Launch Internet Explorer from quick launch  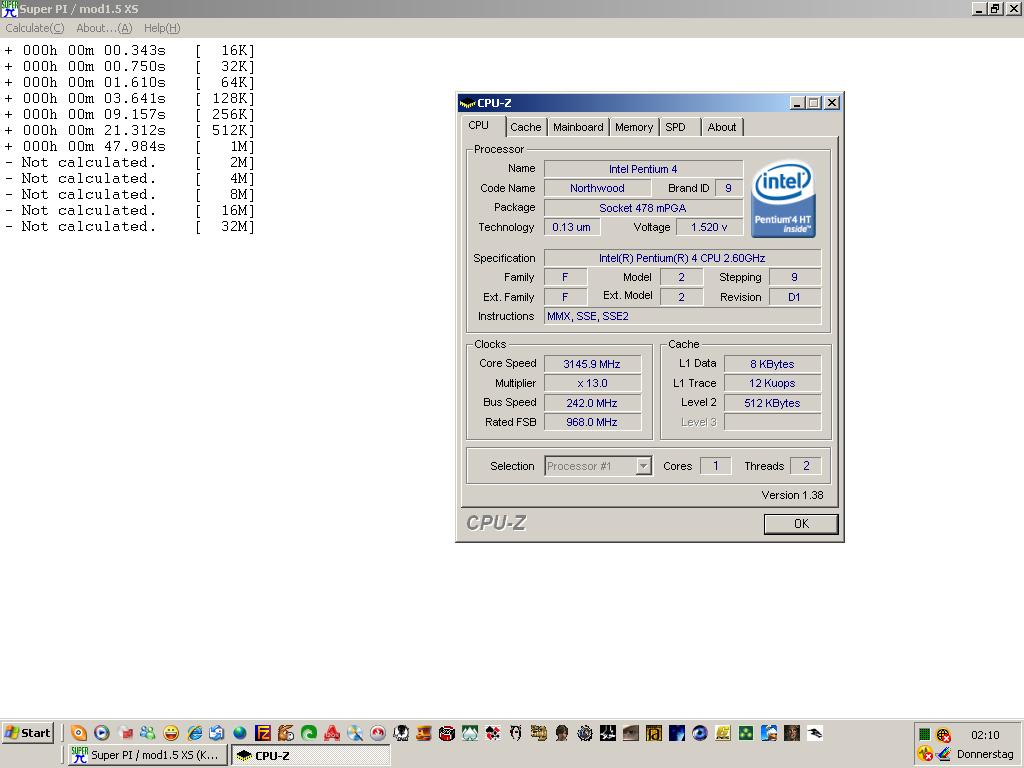click(194, 733)
